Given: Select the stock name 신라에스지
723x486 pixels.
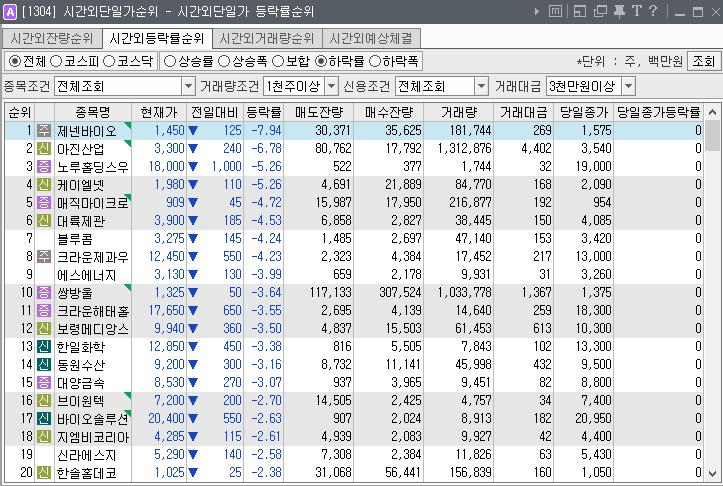Looking at the screenshot, I should (x=86, y=455).
